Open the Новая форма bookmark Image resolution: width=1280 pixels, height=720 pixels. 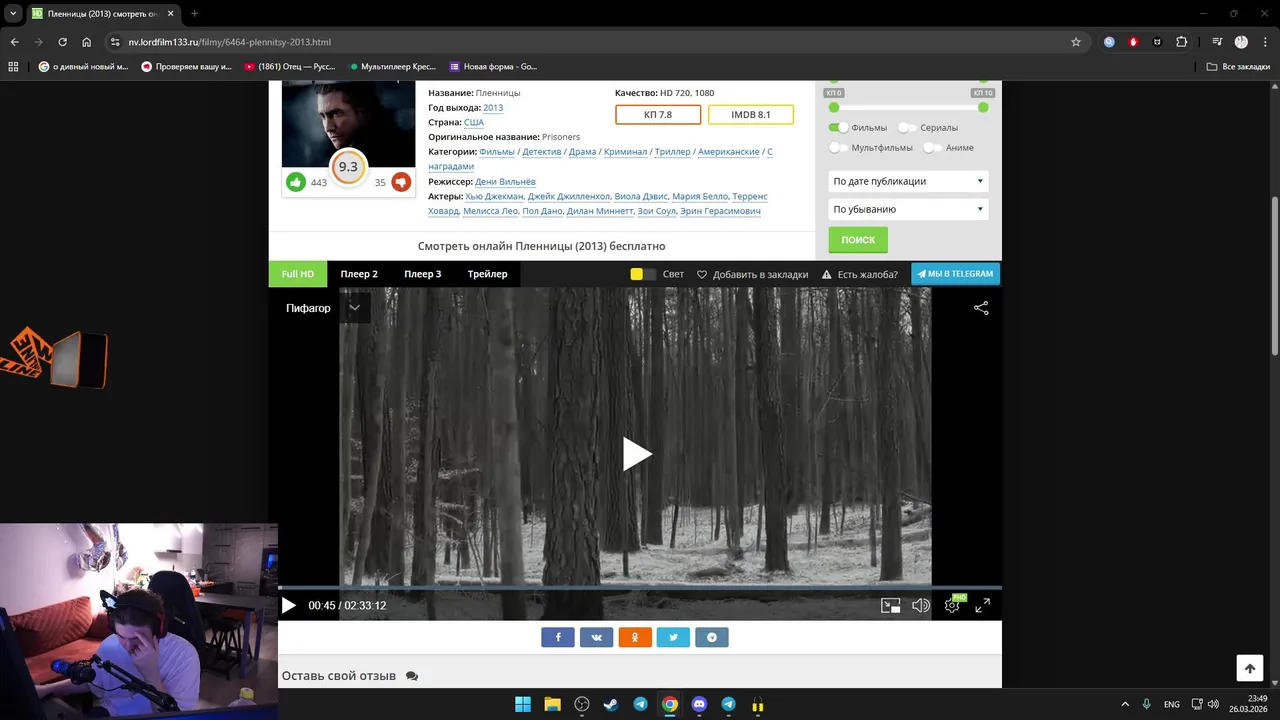pos(494,67)
